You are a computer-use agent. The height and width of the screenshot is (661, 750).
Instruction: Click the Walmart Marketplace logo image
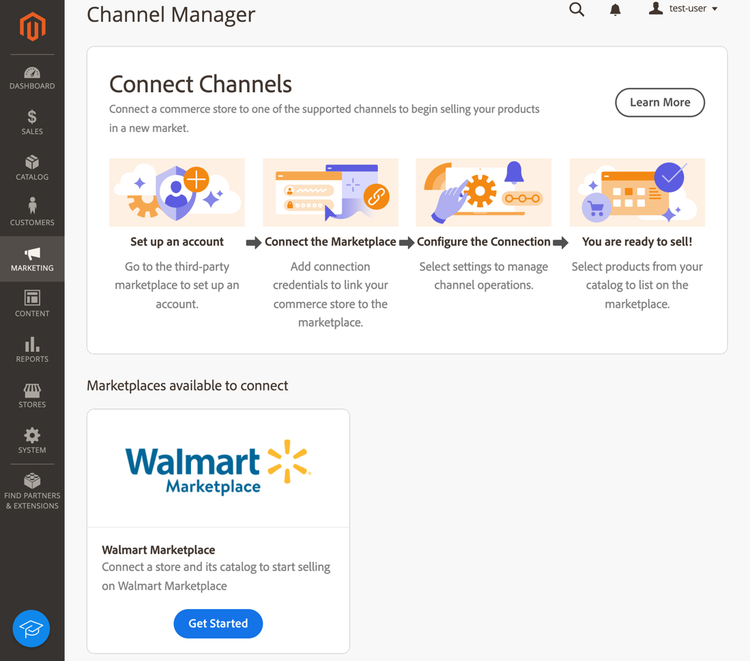218,467
